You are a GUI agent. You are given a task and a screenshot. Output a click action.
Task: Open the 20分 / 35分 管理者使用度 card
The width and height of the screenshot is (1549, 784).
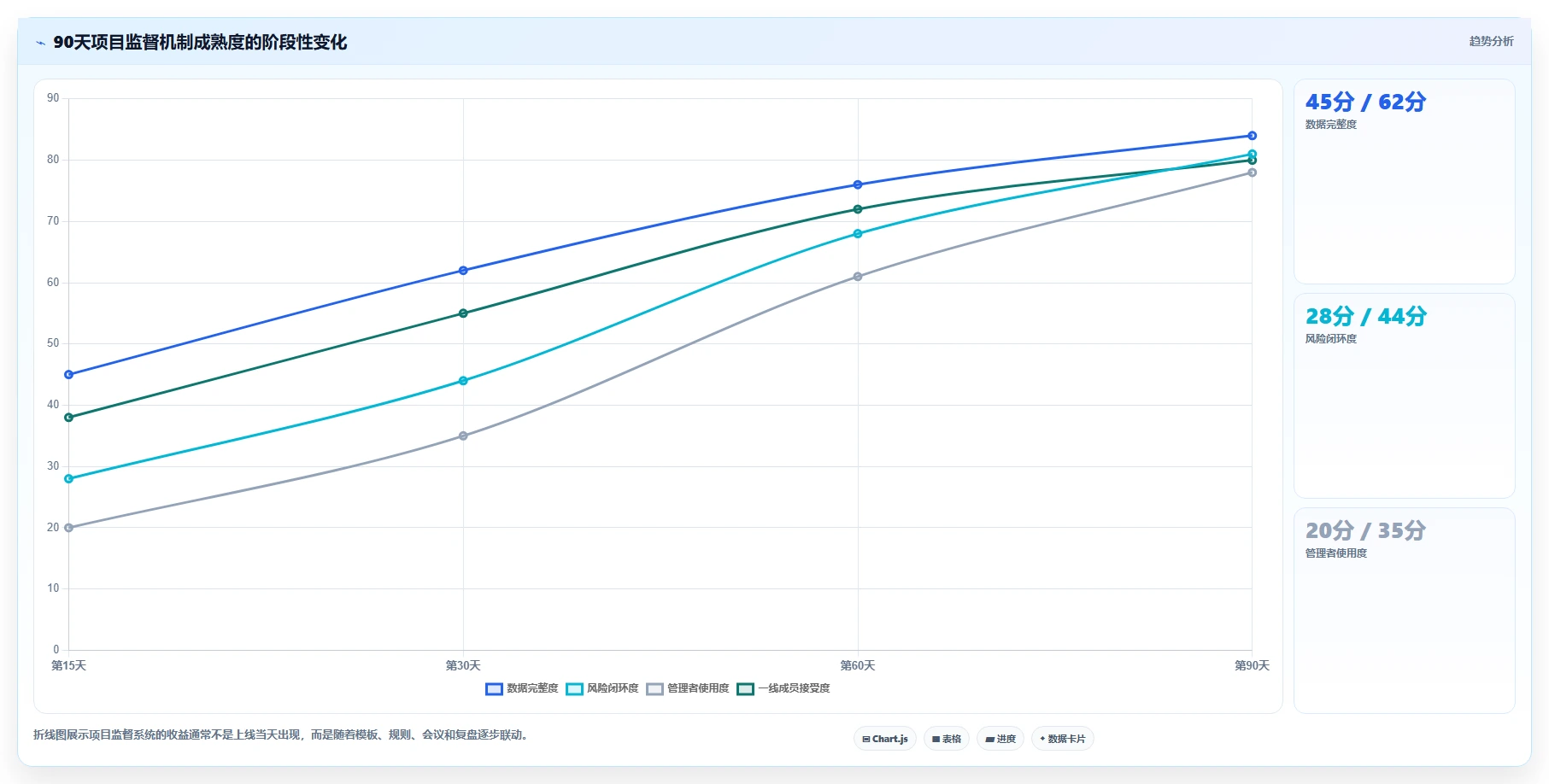coord(1404,610)
